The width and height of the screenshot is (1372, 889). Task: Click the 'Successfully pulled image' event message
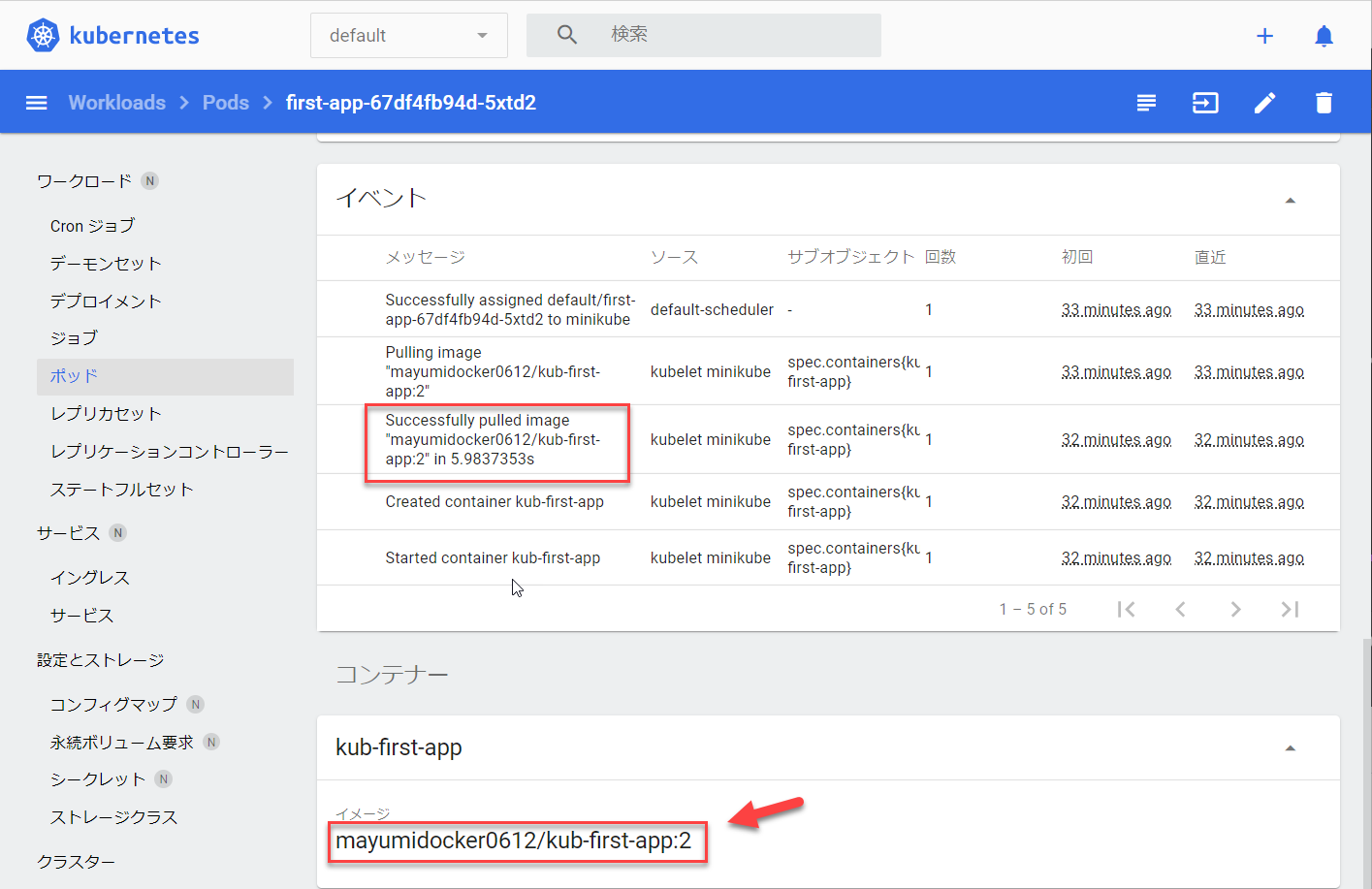coord(493,439)
